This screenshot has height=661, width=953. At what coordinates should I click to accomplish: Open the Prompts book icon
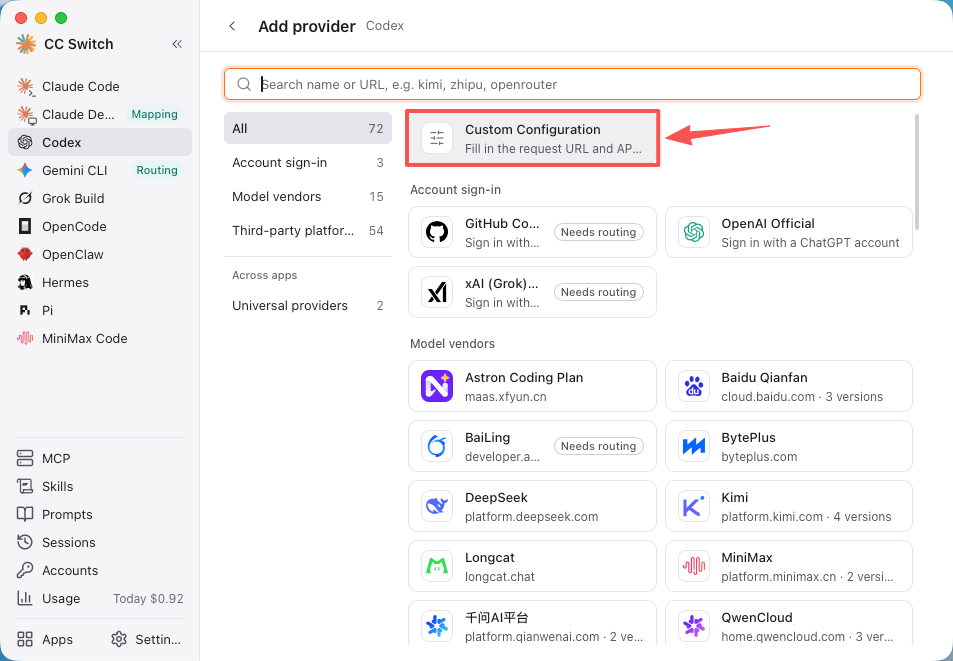point(25,514)
